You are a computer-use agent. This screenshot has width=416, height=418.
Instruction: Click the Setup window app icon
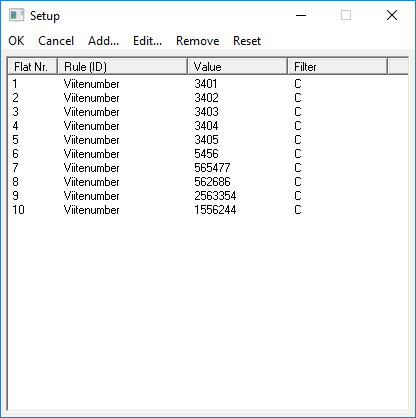(16, 15)
